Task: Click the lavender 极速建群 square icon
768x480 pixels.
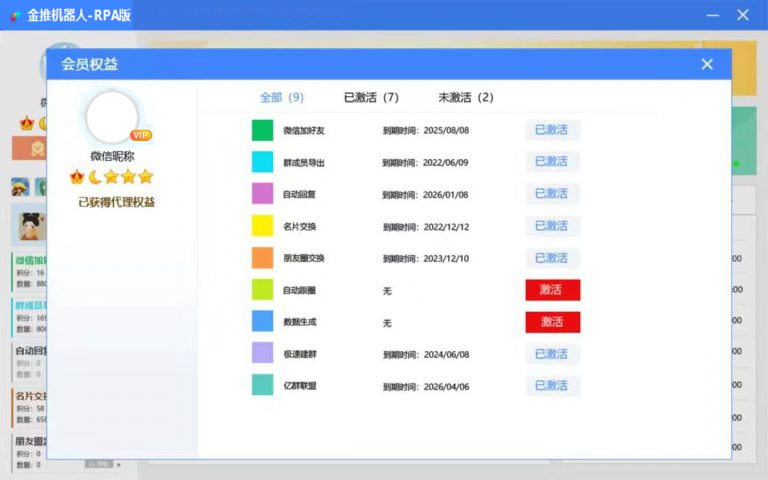Action: pyautogui.click(x=263, y=354)
